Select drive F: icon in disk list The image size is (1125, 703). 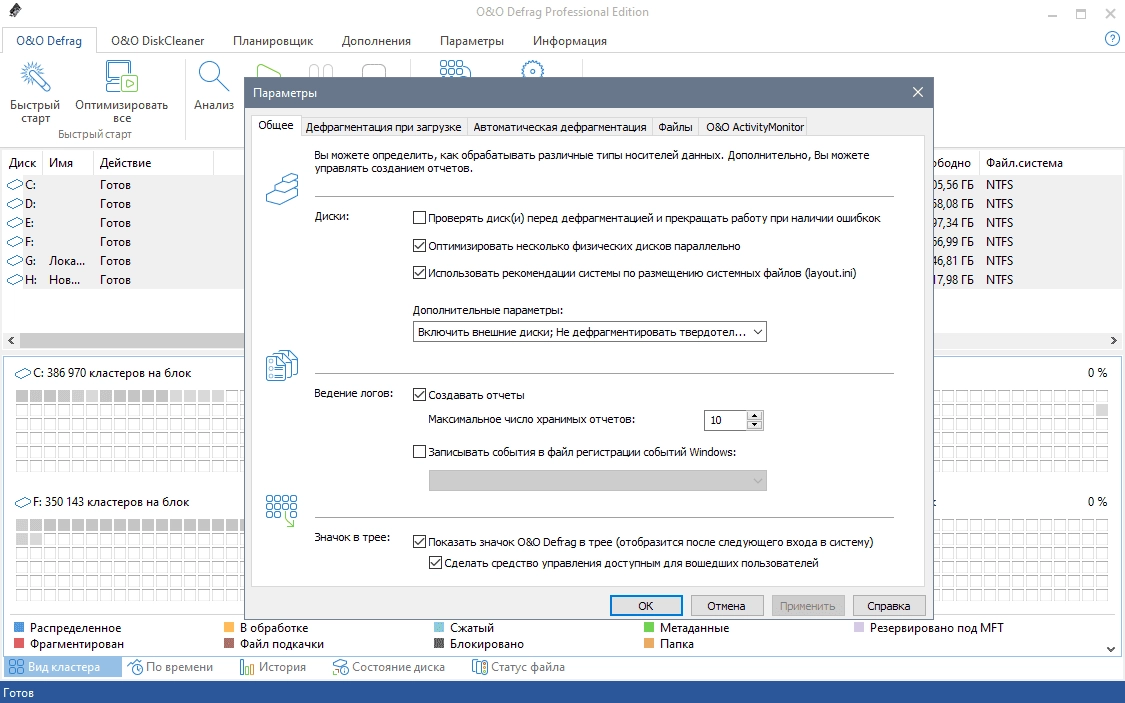(15, 242)
